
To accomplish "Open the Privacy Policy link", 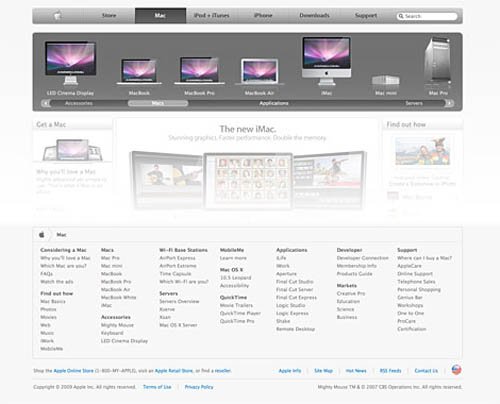I will [199, 387].
